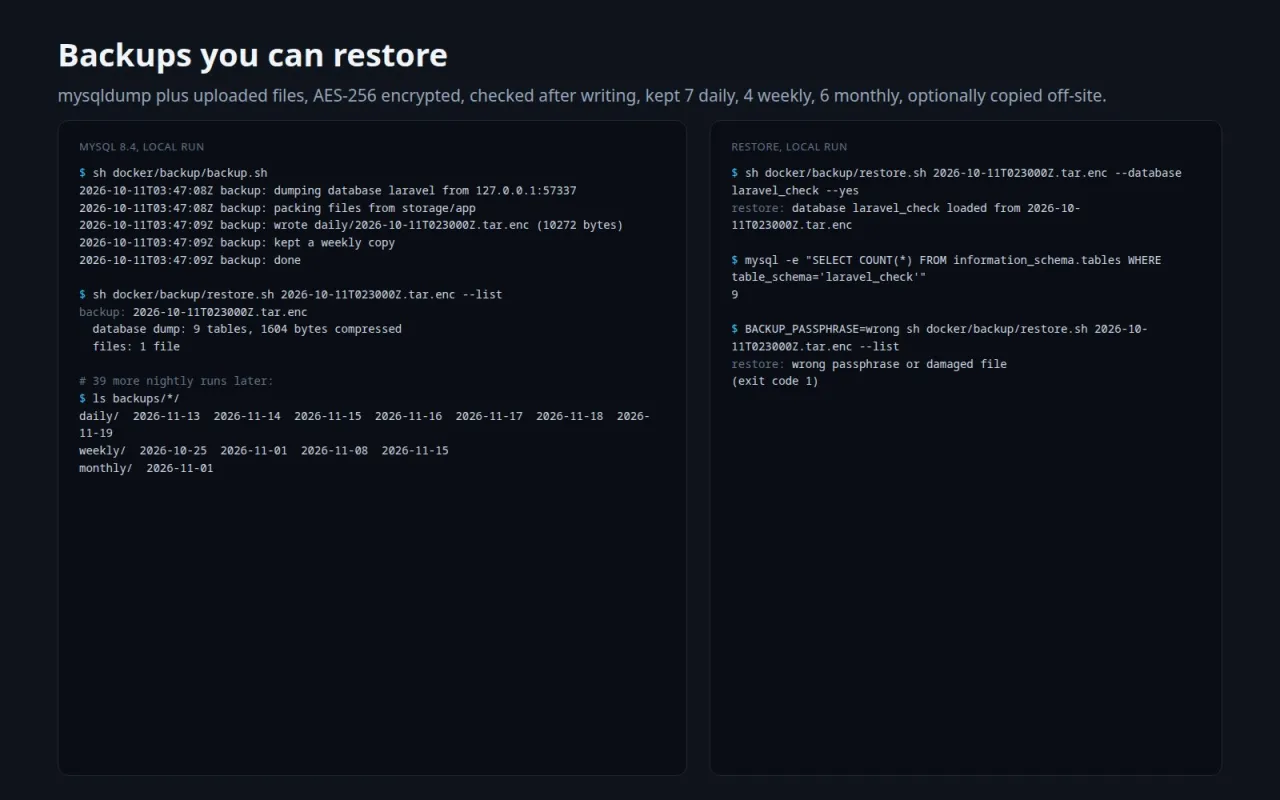Image resolution: width=1280 pixels, height=800 pixels.
Task: Select weekly entry '2026-10-25'
Action: click(173, 450)
